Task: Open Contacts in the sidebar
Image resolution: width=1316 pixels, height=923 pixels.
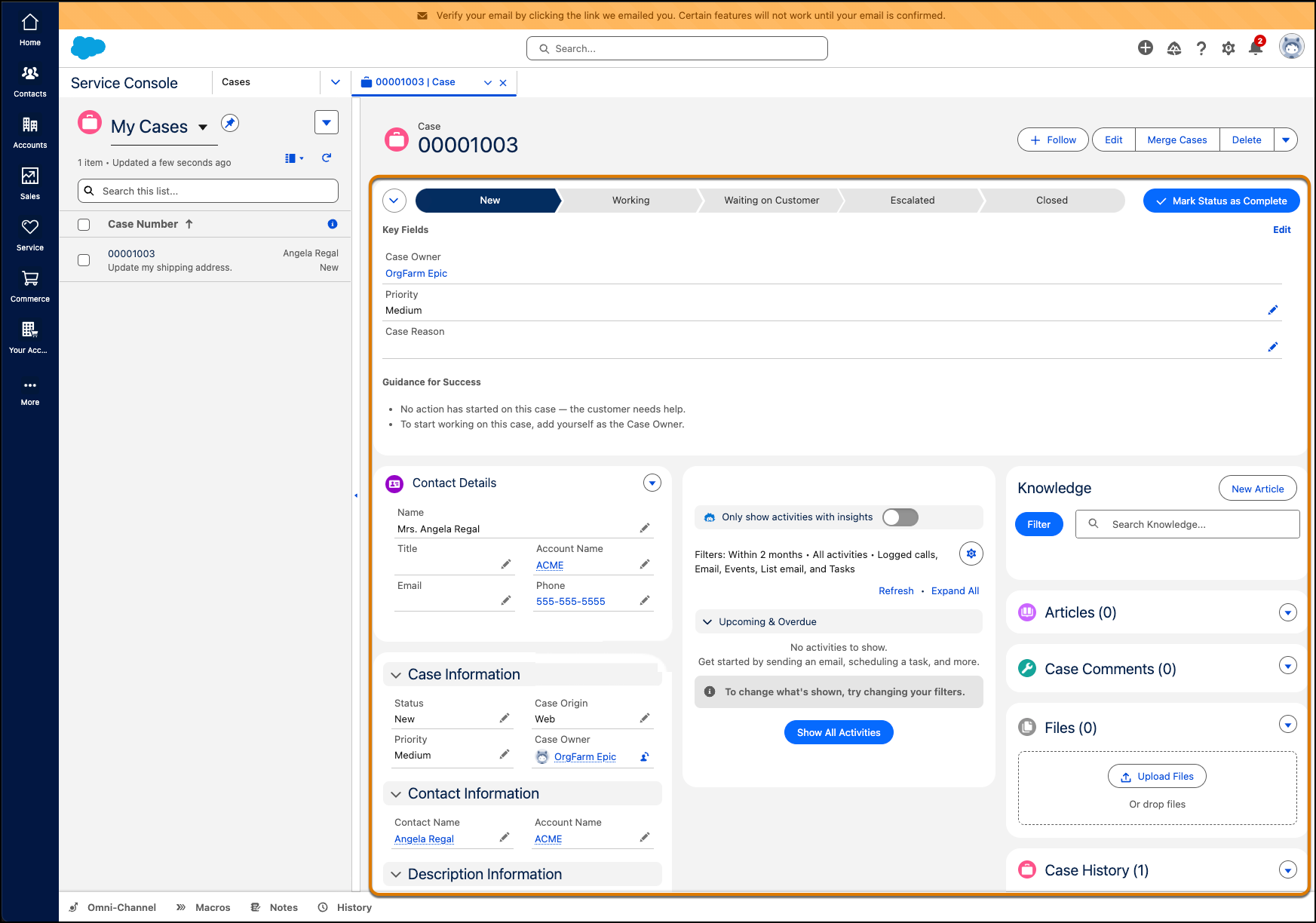Action: [x=30, y=81]
